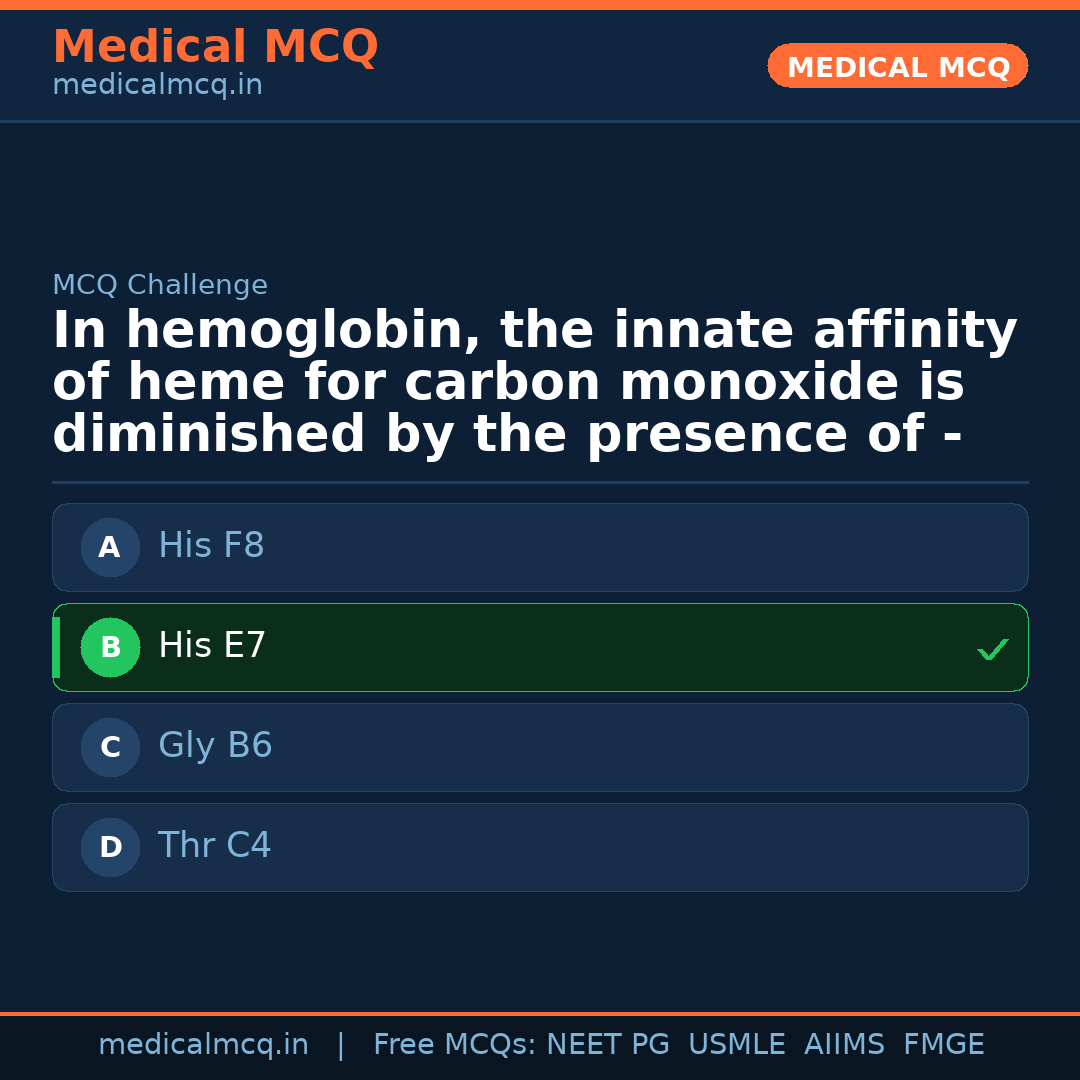The height and width of the screenshot is (1080, 1080).
Task: Open medicalmcq.in link under the header title
Action: 157,86
